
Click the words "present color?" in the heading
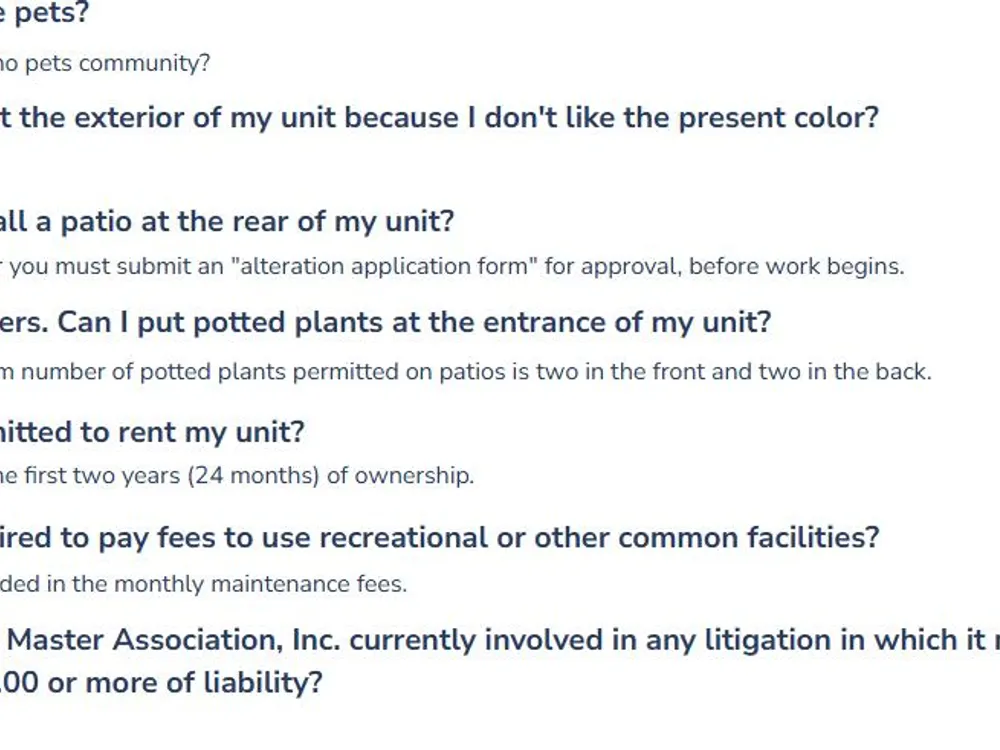click(779, 118)
